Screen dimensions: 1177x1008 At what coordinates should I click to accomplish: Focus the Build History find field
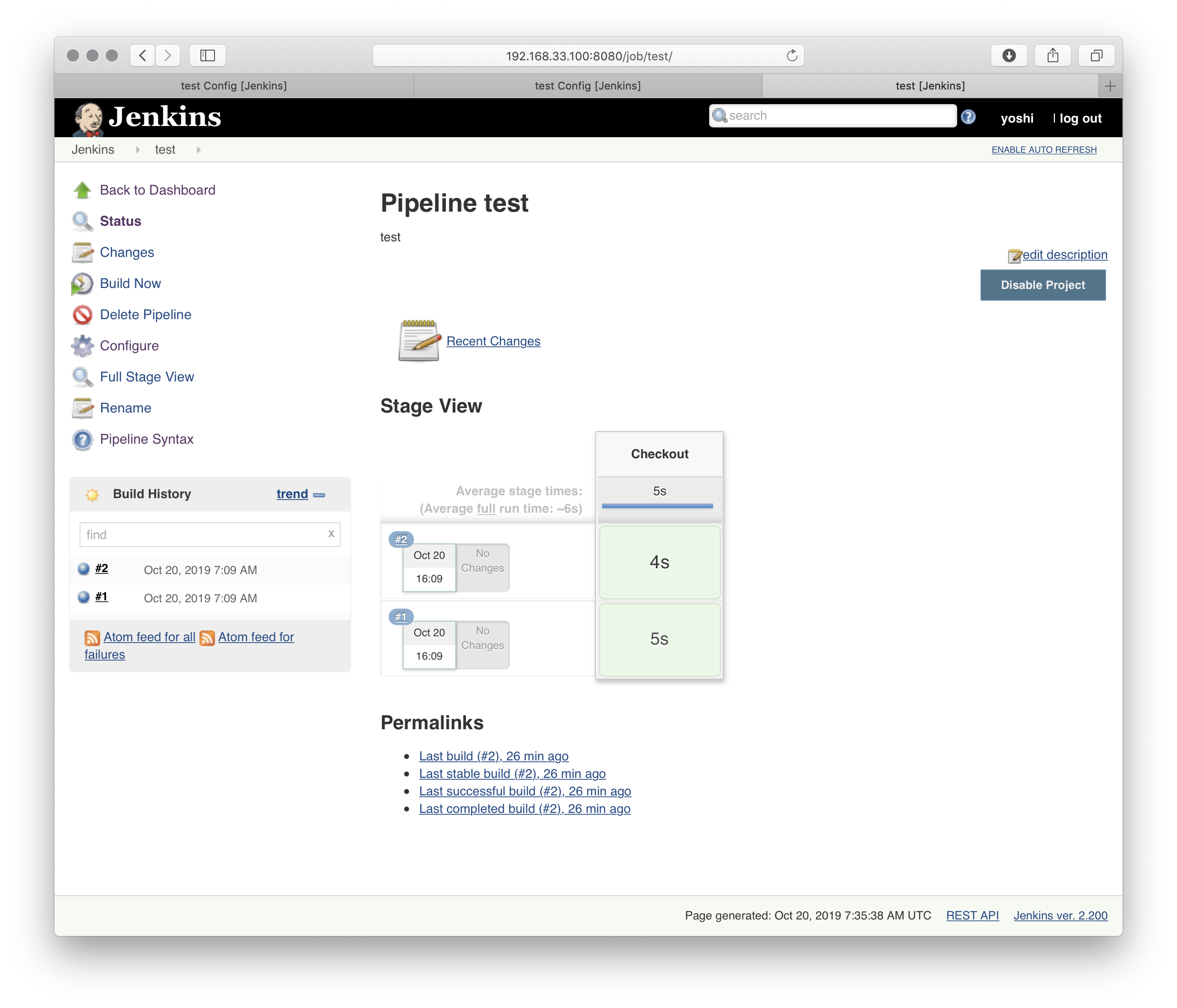[x=210, y=535]
